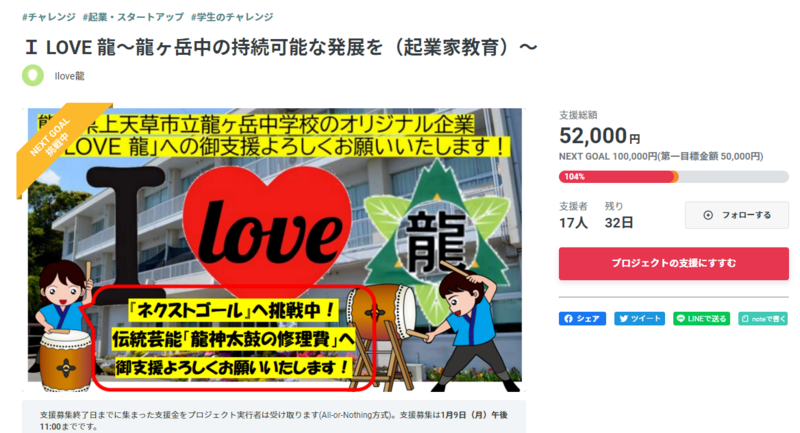Screen dimensions: 800x433
Task: Open the #学生のチャレンジ hashtag
Action: click(x=232, y=17)
